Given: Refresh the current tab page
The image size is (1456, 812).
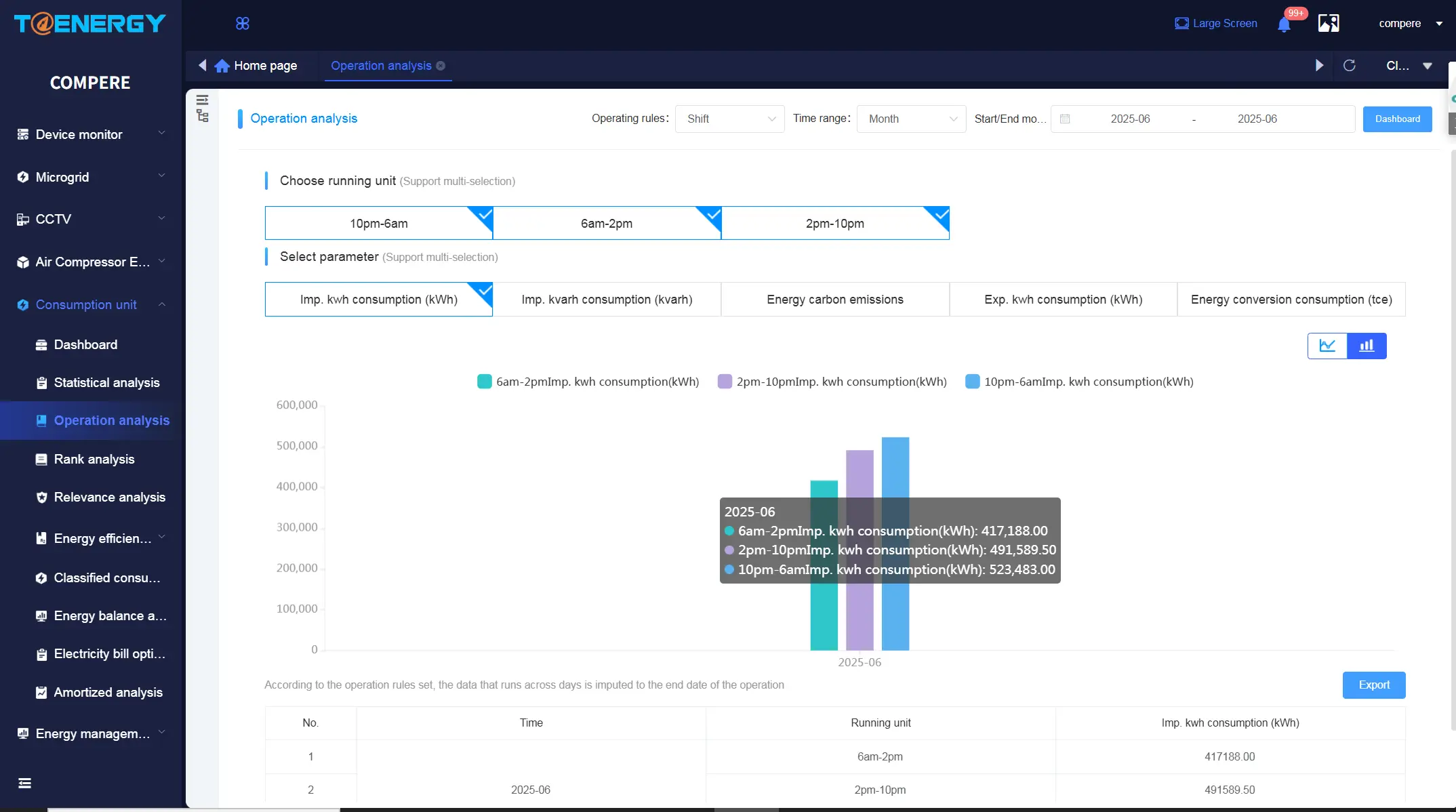Looking at the screenshot, I should pyautogui.click(x=1350, y=66).
